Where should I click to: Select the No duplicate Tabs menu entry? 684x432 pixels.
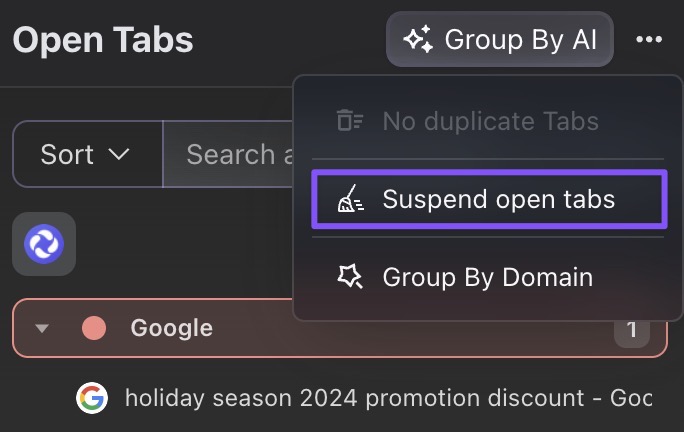click(490, 122)
